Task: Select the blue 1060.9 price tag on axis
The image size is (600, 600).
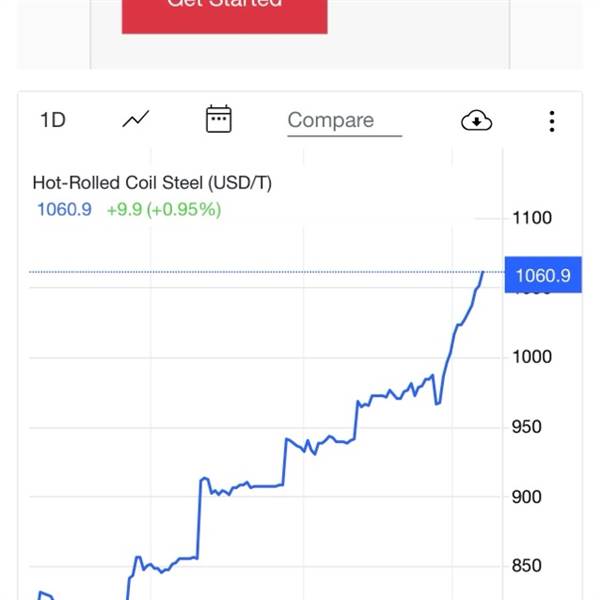Action: (542, 275)
